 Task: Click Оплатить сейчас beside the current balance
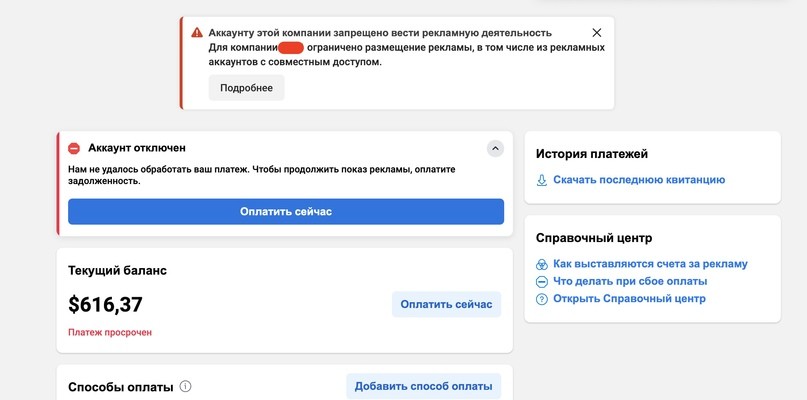point(446,304)
